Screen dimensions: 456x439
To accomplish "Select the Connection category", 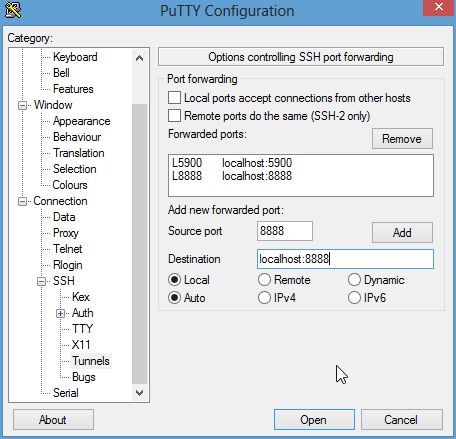I will 60,201.
